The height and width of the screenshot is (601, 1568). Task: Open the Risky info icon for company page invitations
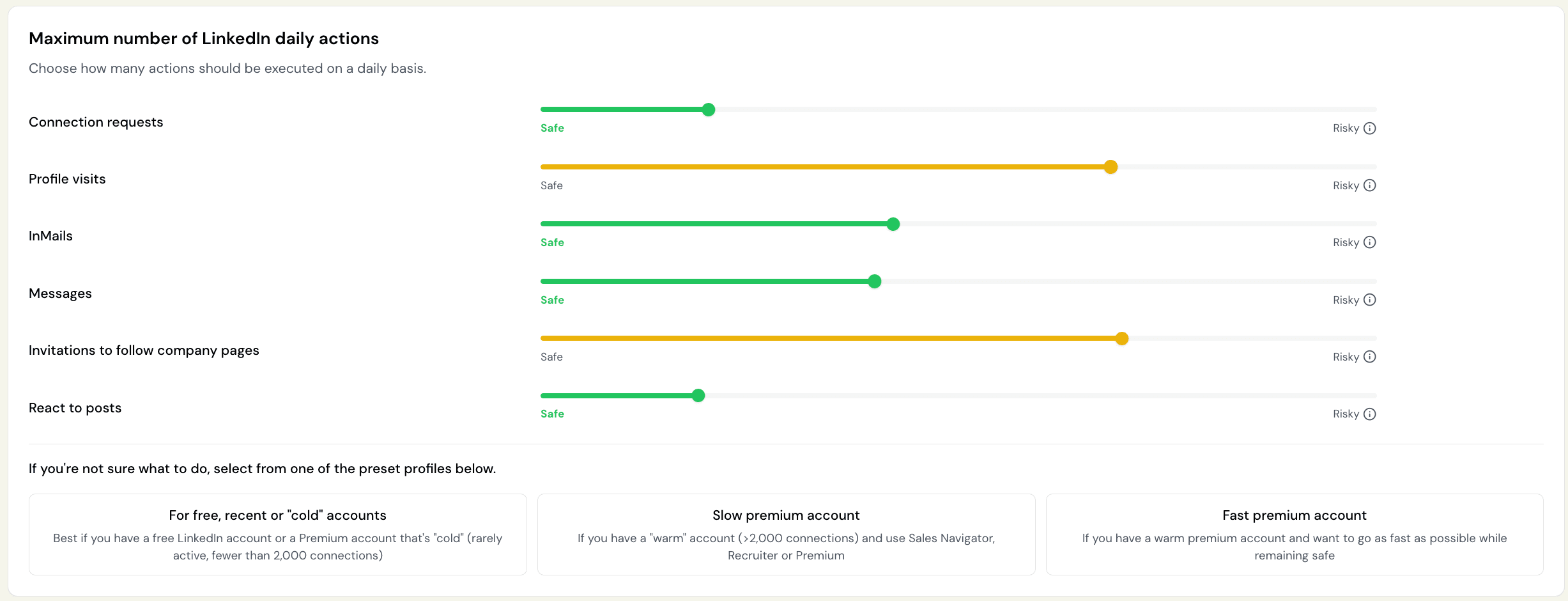tap(1369, 357)
